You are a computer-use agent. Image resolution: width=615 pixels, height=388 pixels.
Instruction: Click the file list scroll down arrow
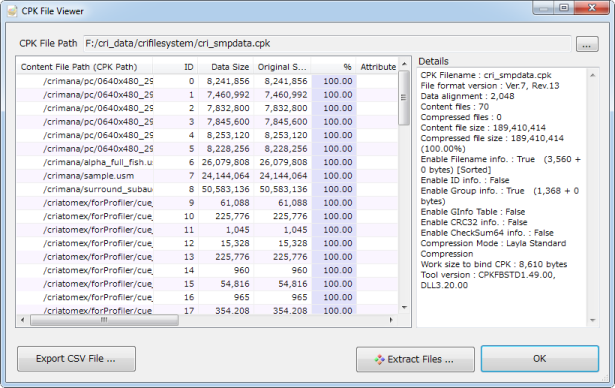(404, 308)
